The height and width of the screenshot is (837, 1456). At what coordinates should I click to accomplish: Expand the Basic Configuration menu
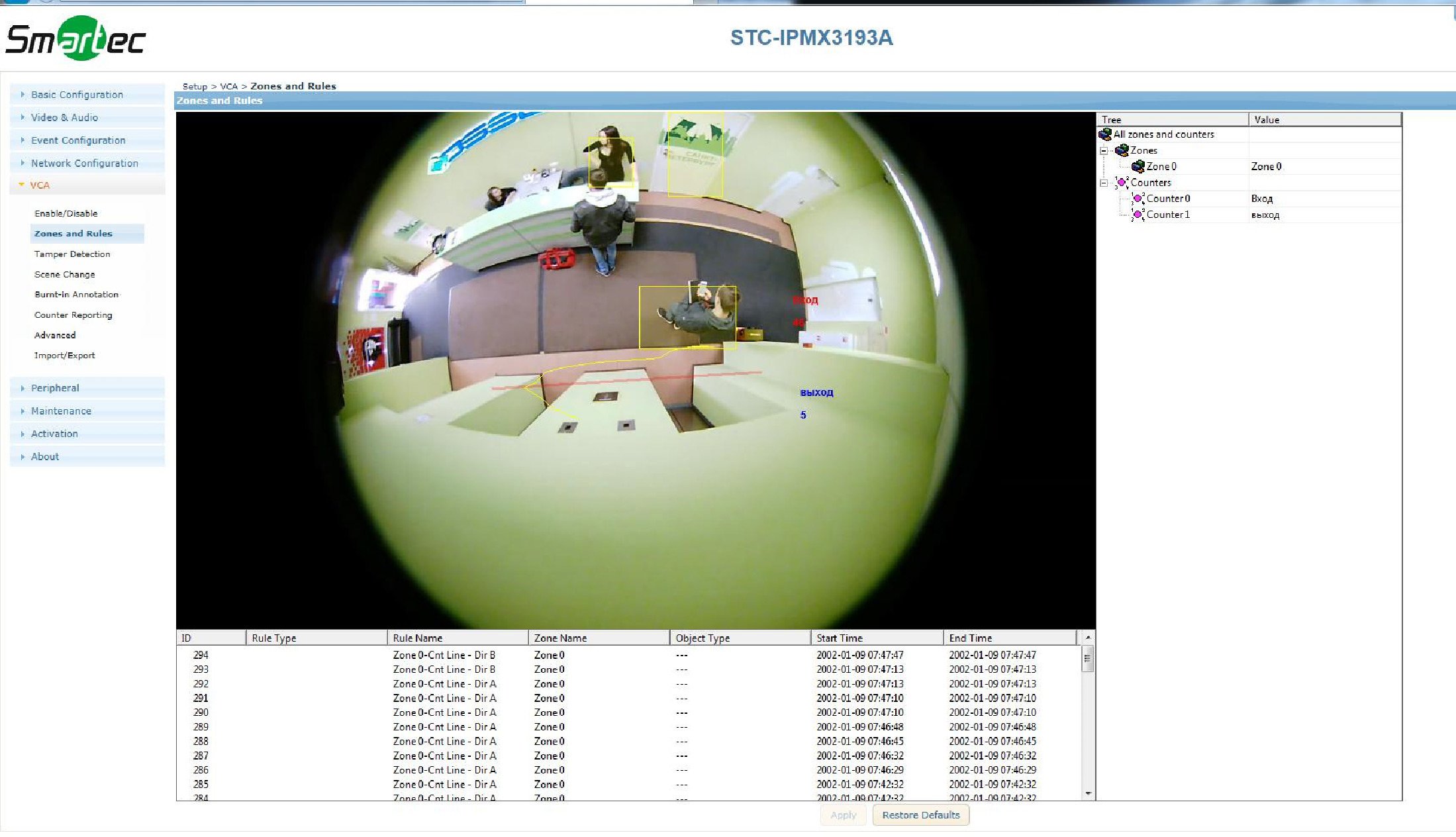77,95
